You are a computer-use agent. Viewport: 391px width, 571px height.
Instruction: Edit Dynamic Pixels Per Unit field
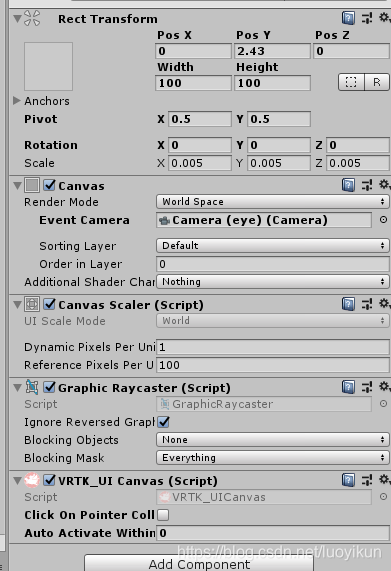(273, 347)
